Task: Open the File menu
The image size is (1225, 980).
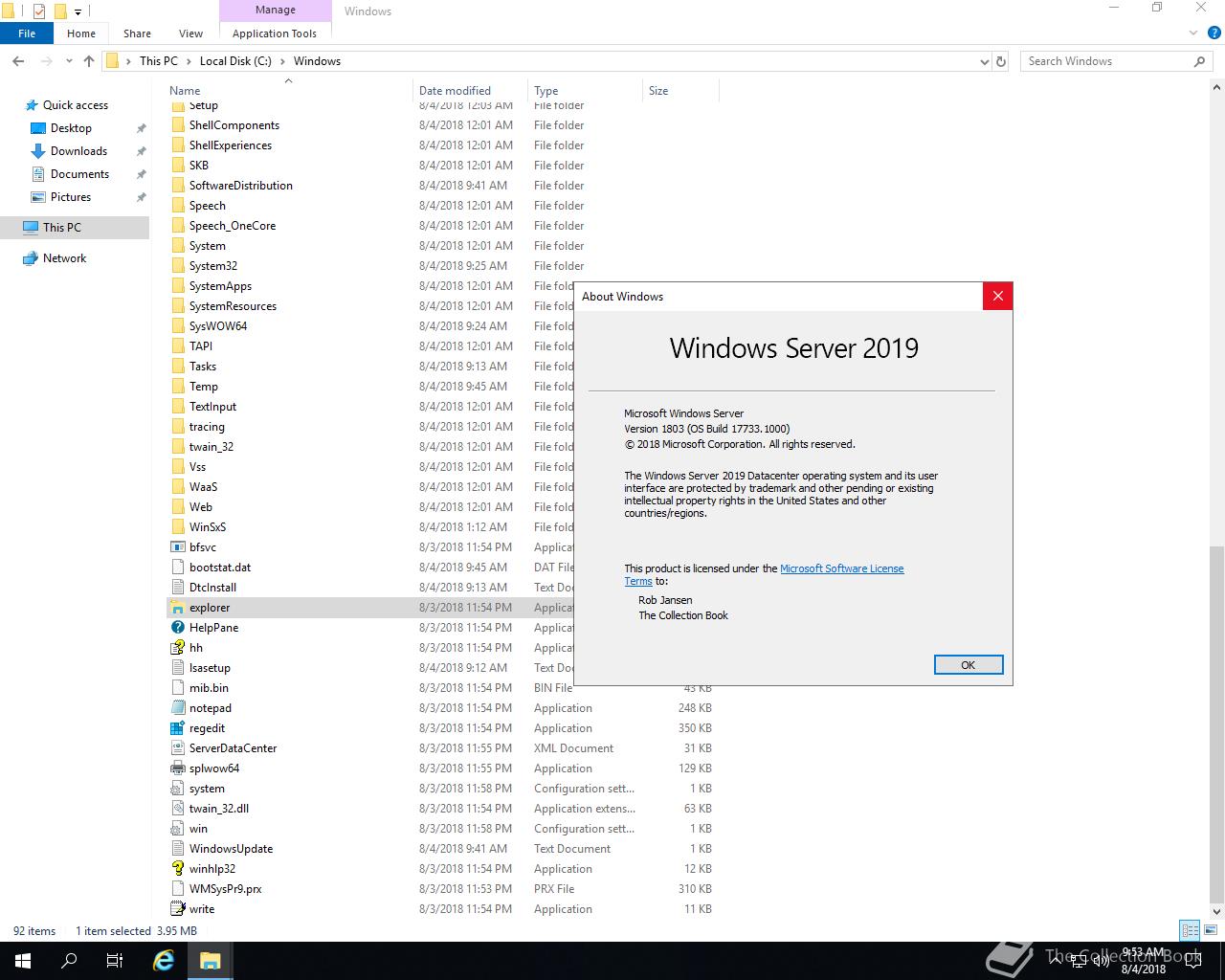Action: click(27, 33)
